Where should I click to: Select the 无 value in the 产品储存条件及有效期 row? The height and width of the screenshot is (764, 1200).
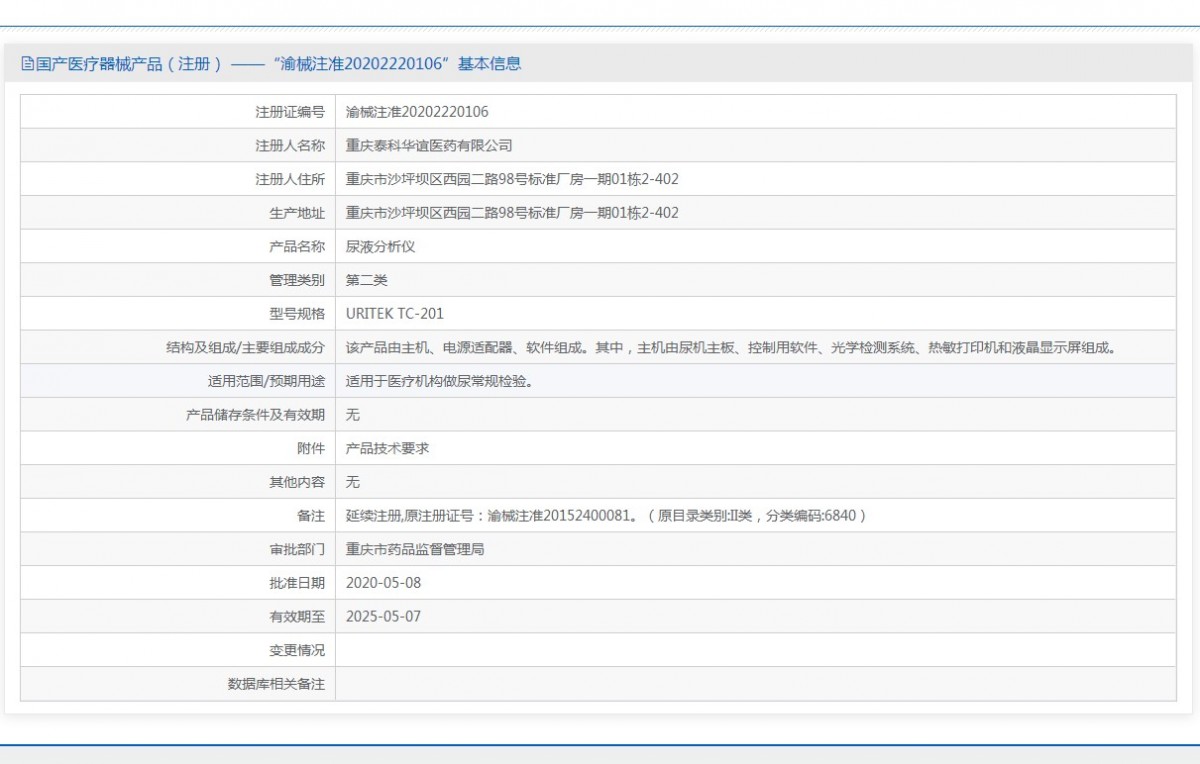pyautogui.click(x=352, y=414)
